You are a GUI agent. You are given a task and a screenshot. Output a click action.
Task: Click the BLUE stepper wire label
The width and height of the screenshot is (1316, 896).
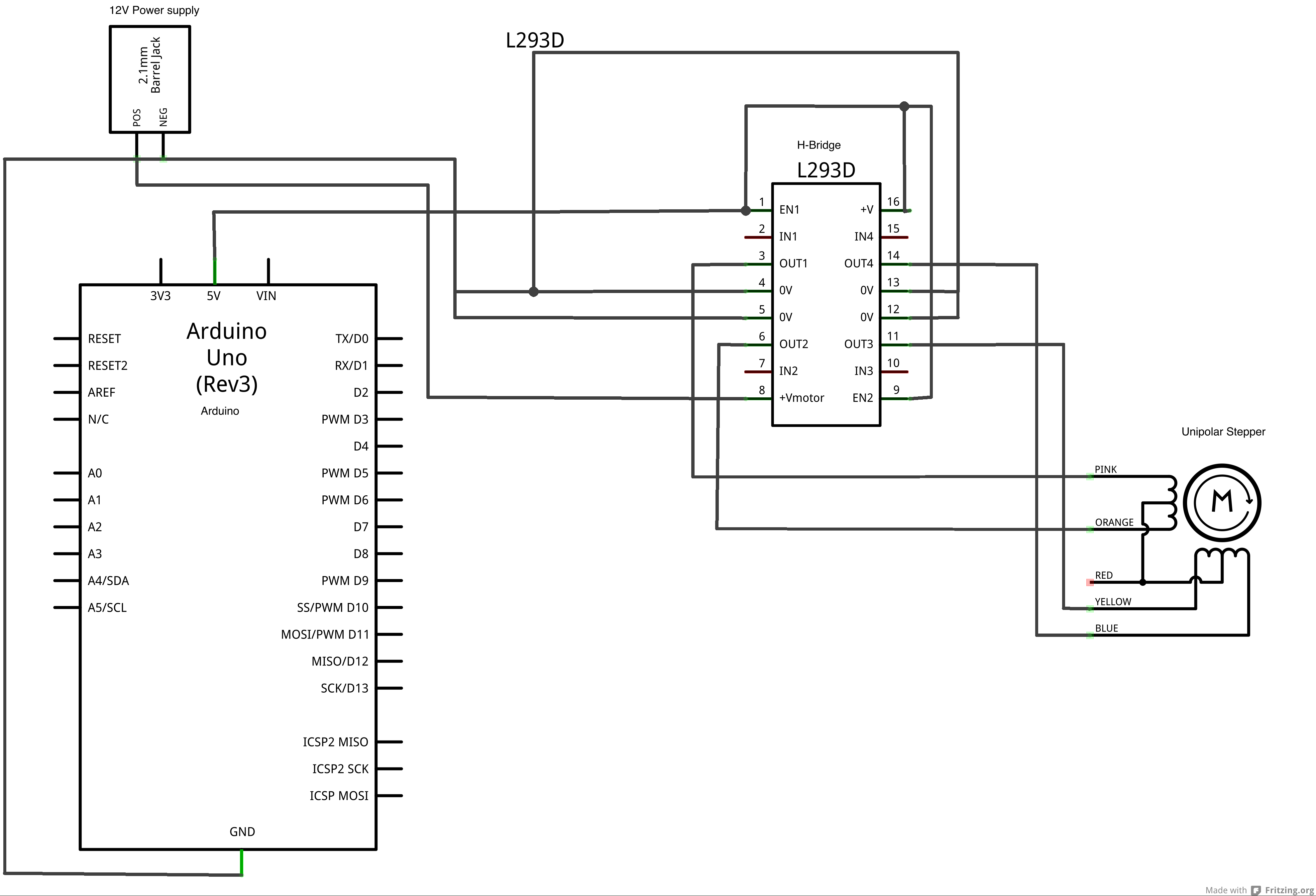(1106, 628)
